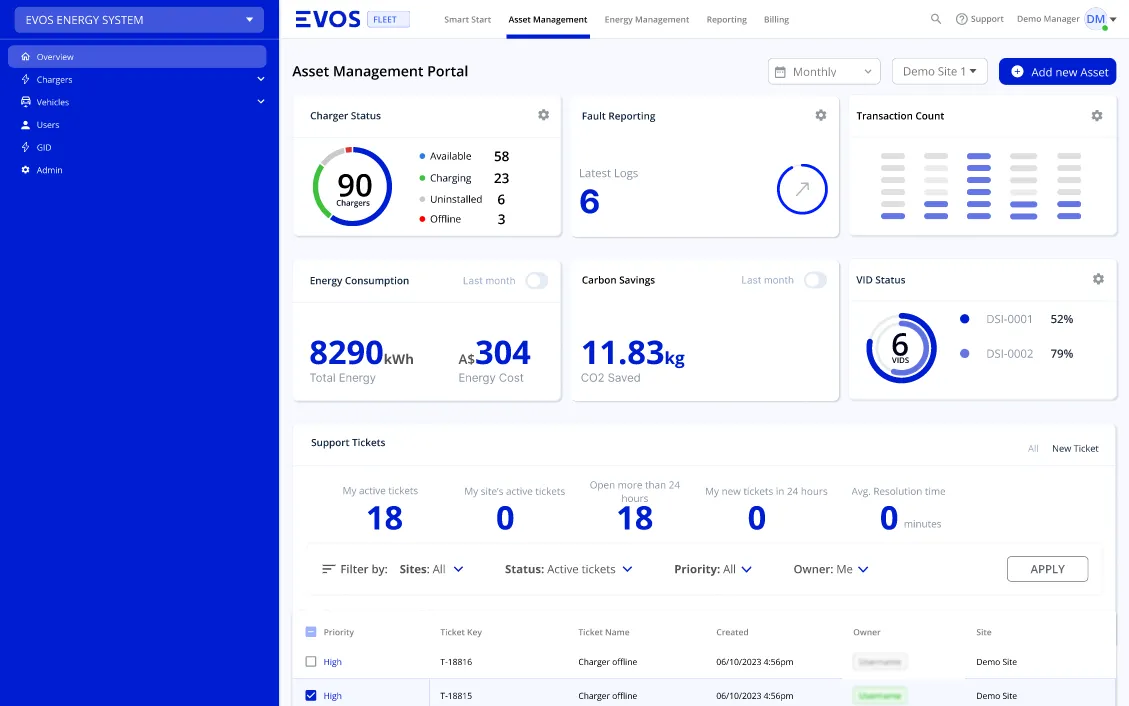Screen dimensions: 1129x706
Task: Toggle Carbon Savings last month switch
Action: 814,280
